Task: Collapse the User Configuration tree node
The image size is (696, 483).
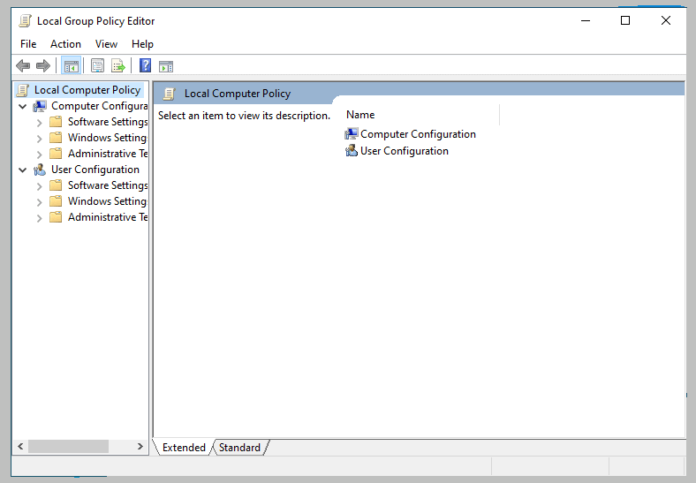Action: (x=23, y=170)
